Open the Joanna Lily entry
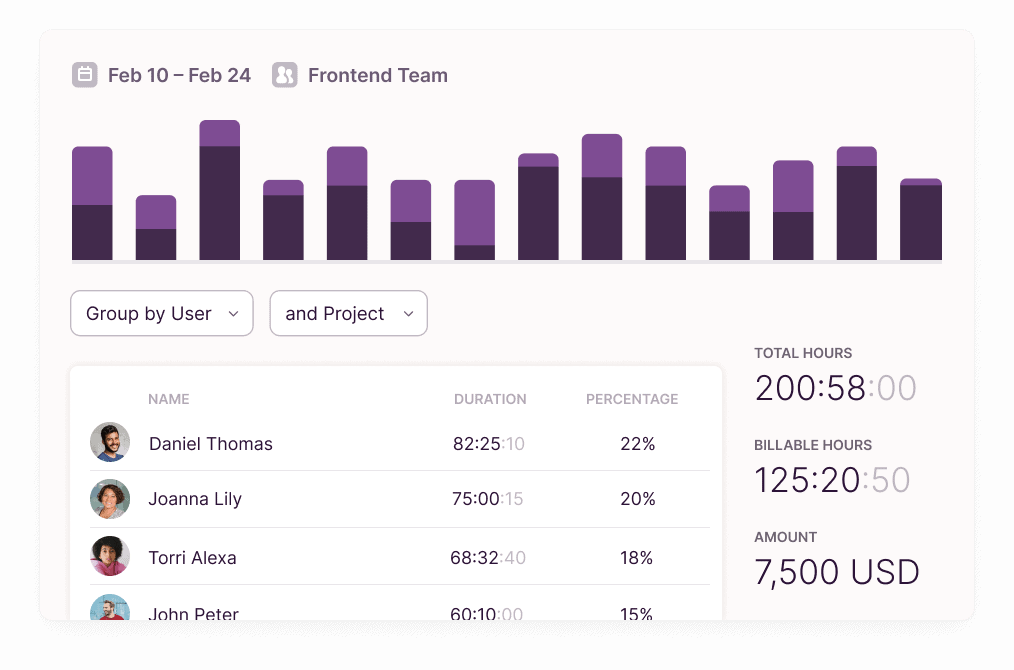This screenshot has width=1014, height=670. (195, 499)
